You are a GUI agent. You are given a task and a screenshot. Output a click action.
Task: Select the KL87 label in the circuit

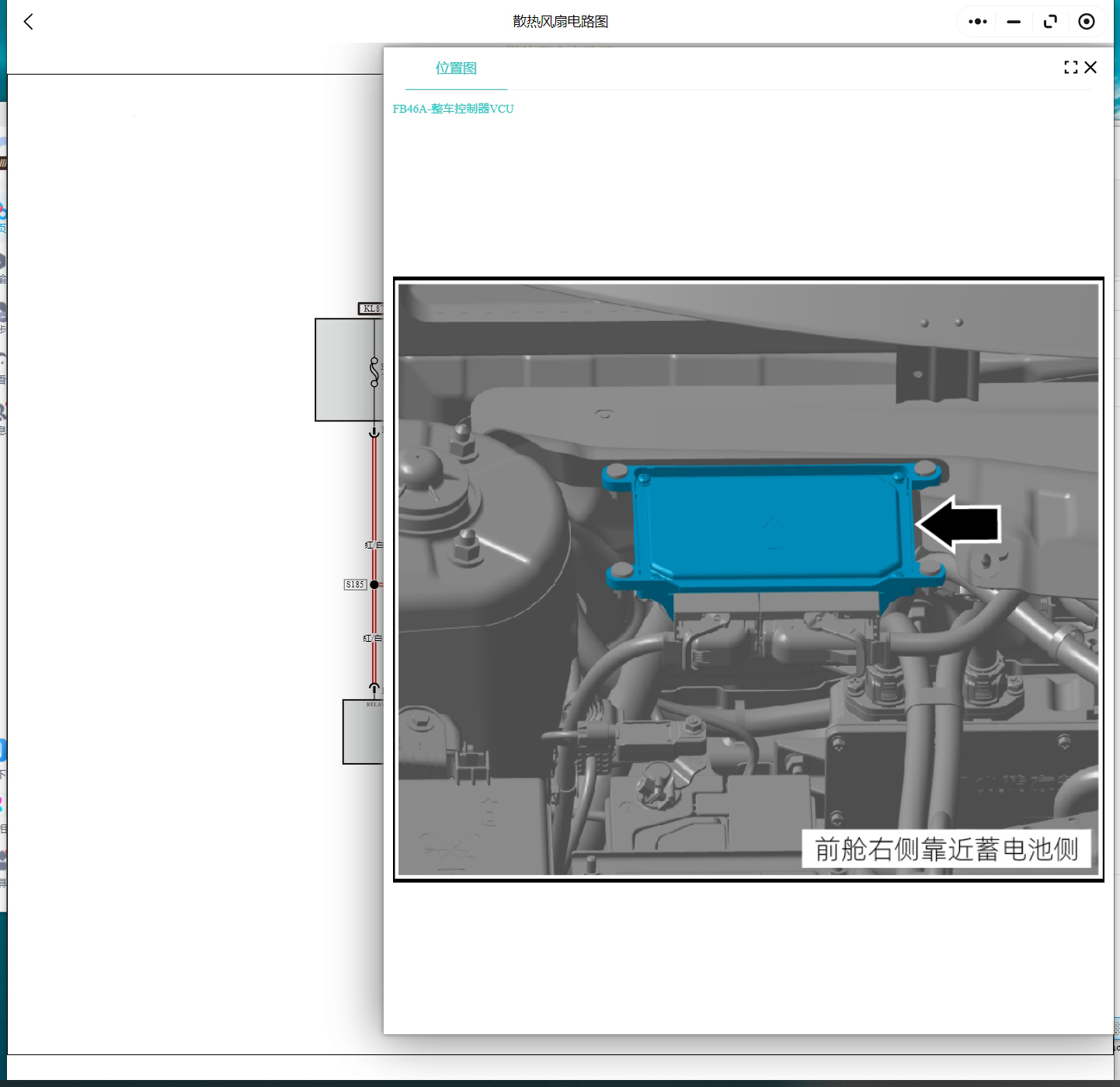click(x=370, y=308)
